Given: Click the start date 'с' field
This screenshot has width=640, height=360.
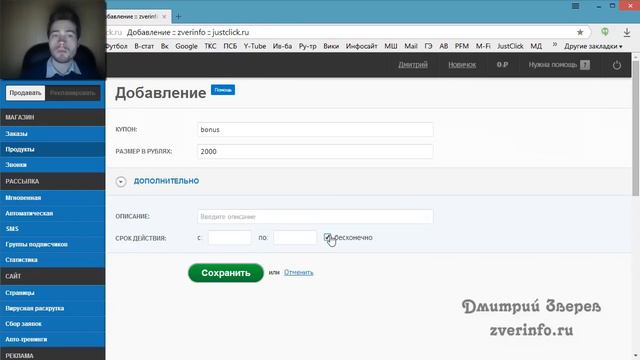Looking at the screenshot, I should pyautogui.click(x=229, y=238).
